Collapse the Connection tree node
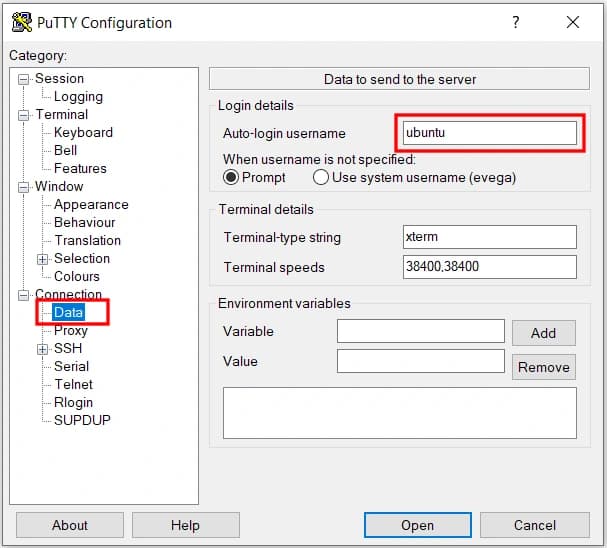Image resolution: width=607 pixels, height=548 pixels. (24, 295)
